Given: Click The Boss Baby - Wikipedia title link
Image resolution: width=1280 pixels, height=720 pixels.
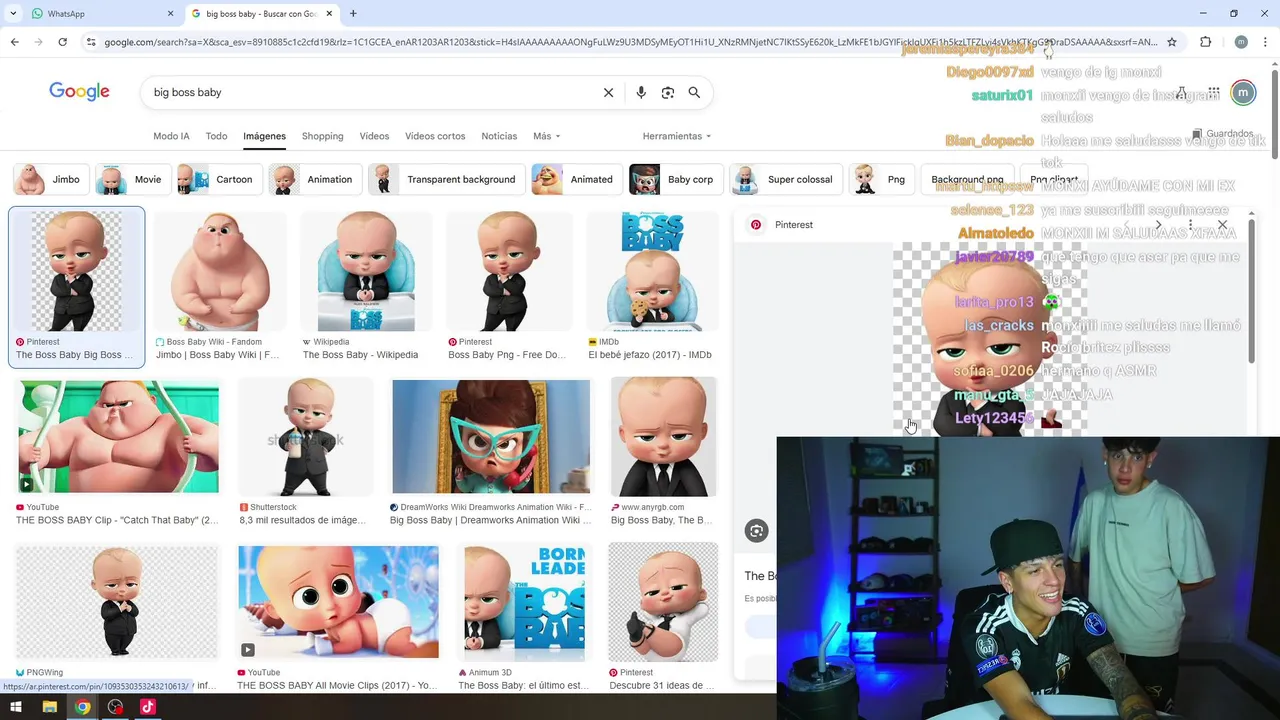Looking at the screenshot, I should pyautogui.click(x=360, y=355).
